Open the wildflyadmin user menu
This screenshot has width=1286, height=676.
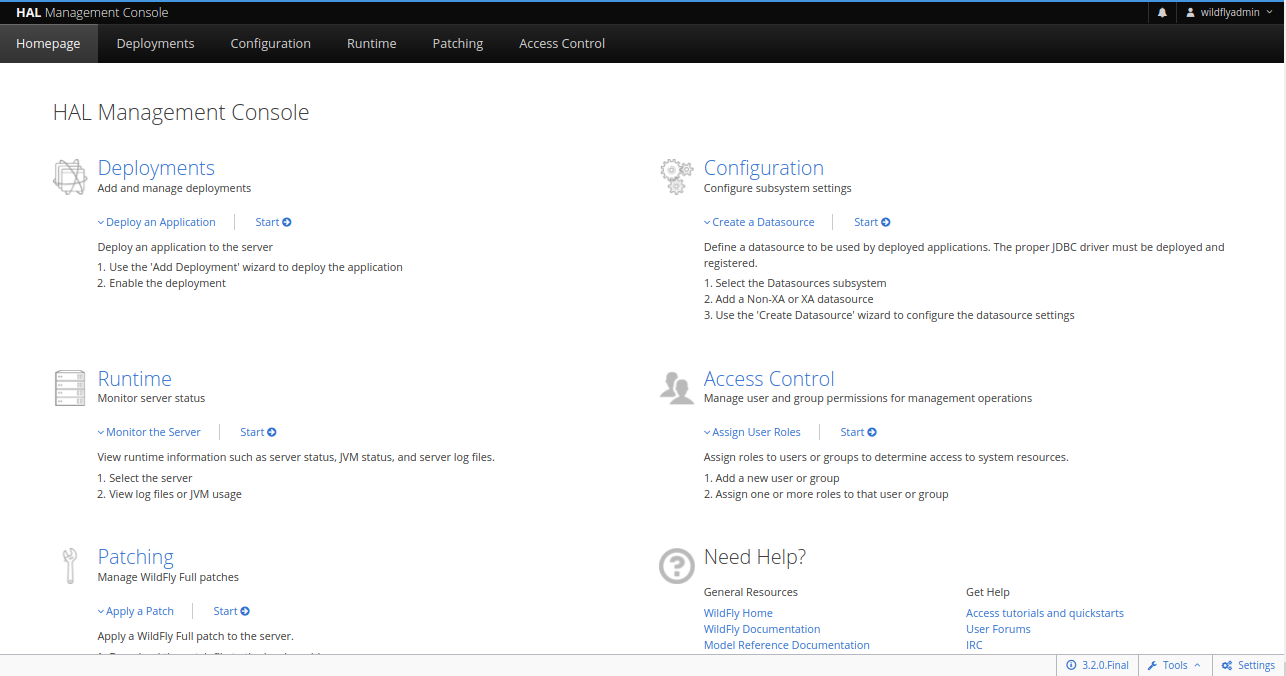1229,13
